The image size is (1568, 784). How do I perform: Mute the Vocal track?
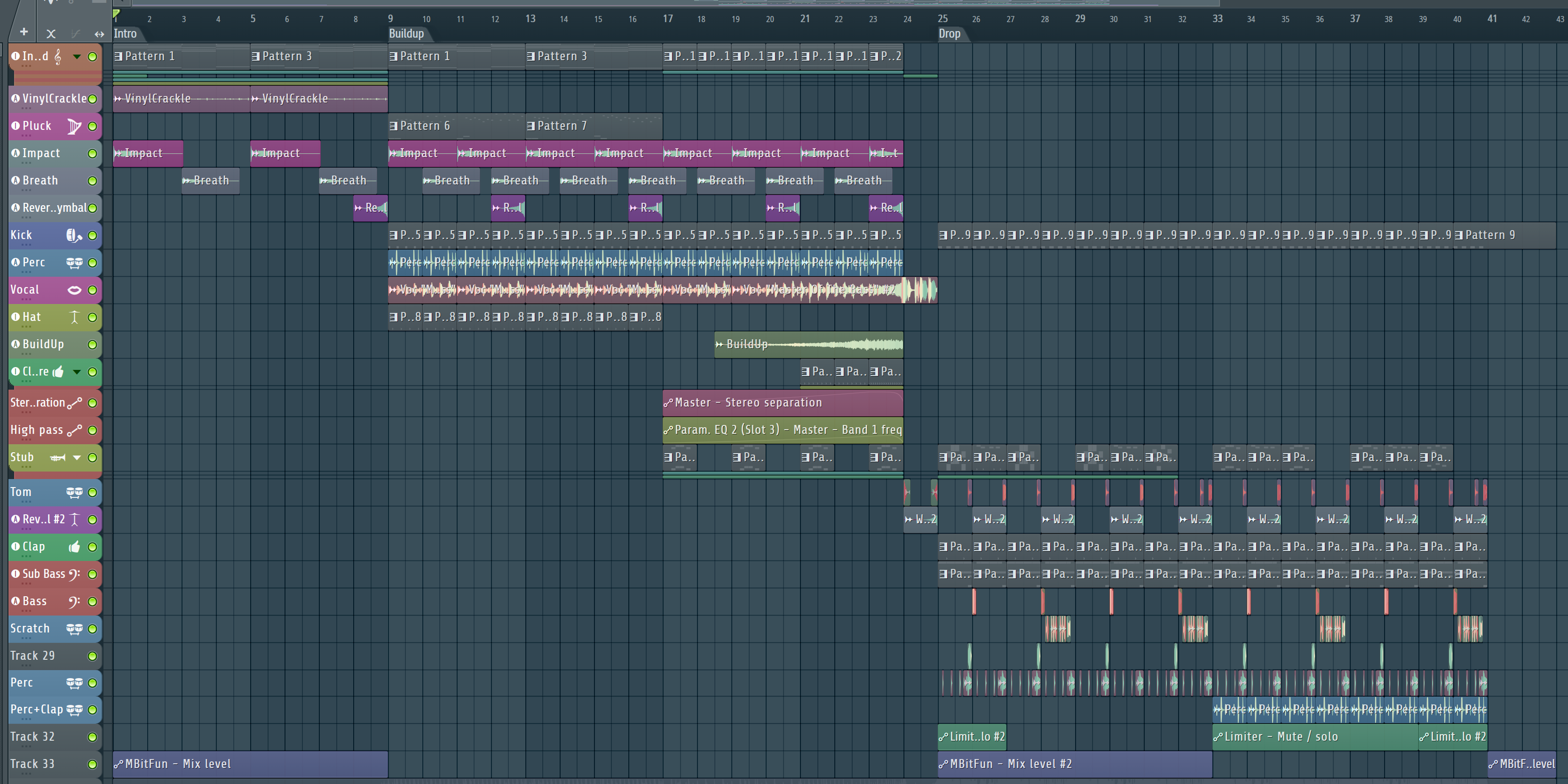[93, 290]
